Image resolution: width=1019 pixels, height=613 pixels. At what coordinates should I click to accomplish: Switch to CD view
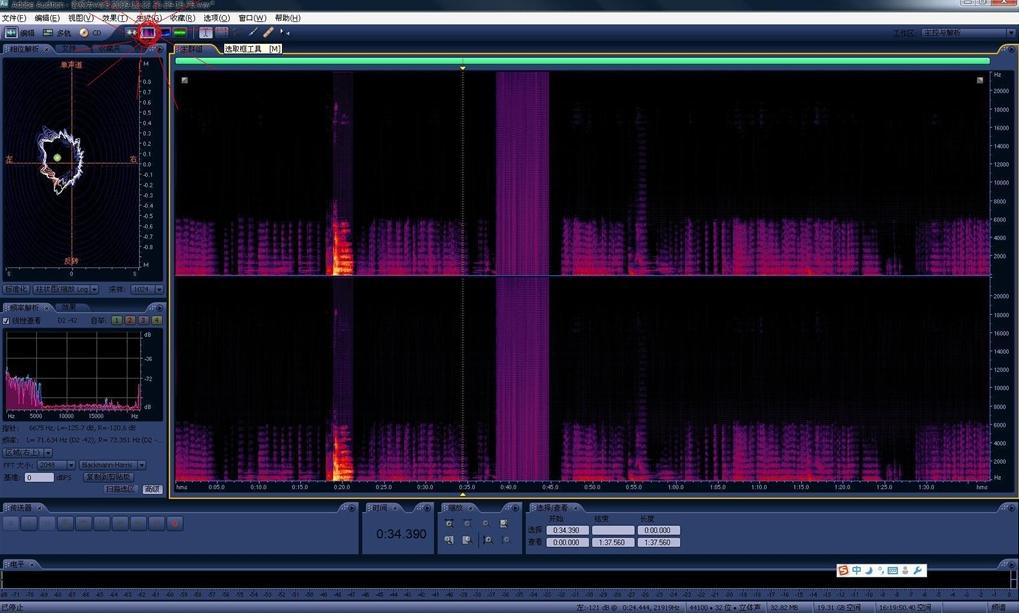[90, 33]
